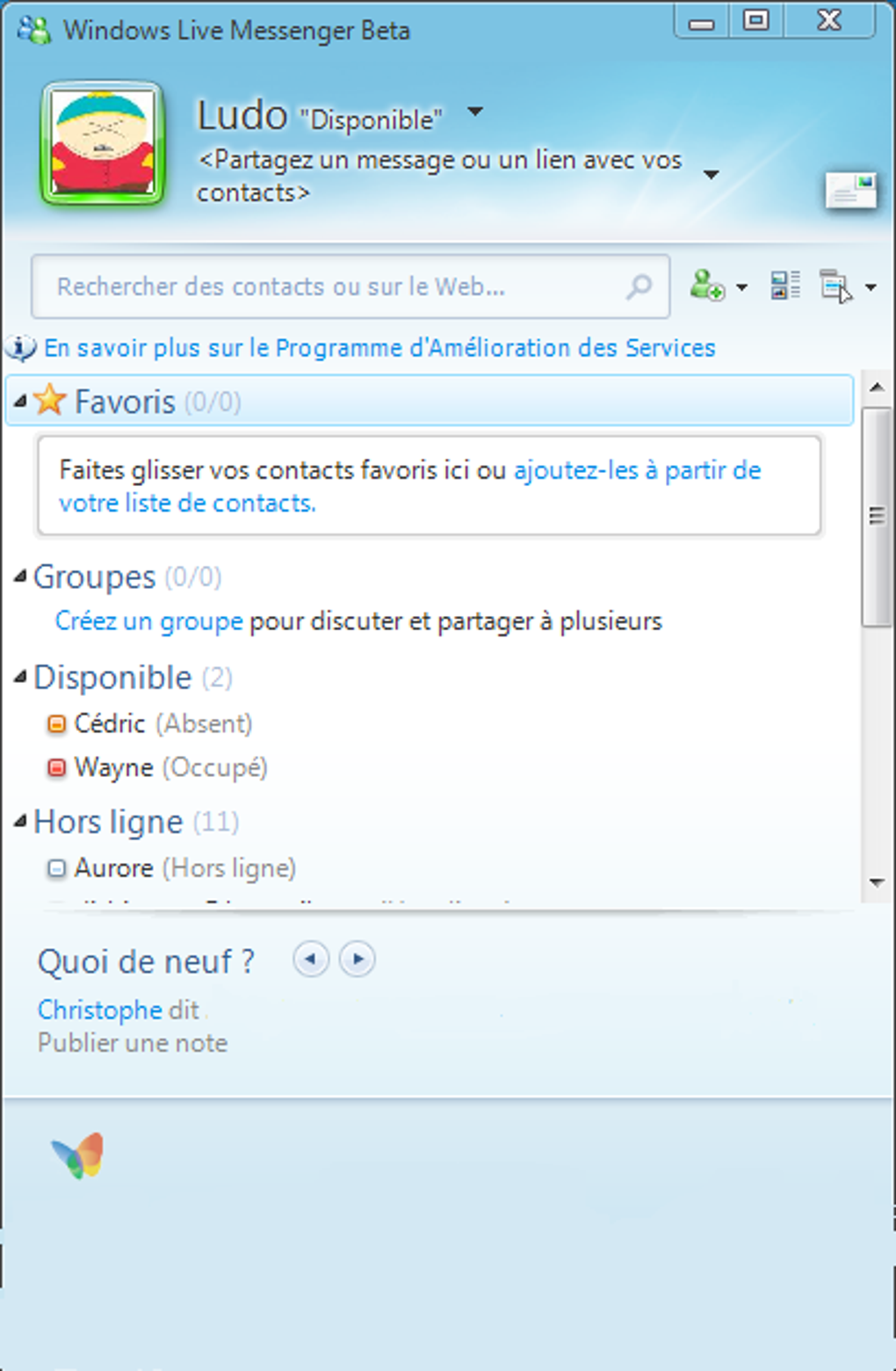Click the Cartman profile picture
The image size is (896, 1371).
point(103,143)
